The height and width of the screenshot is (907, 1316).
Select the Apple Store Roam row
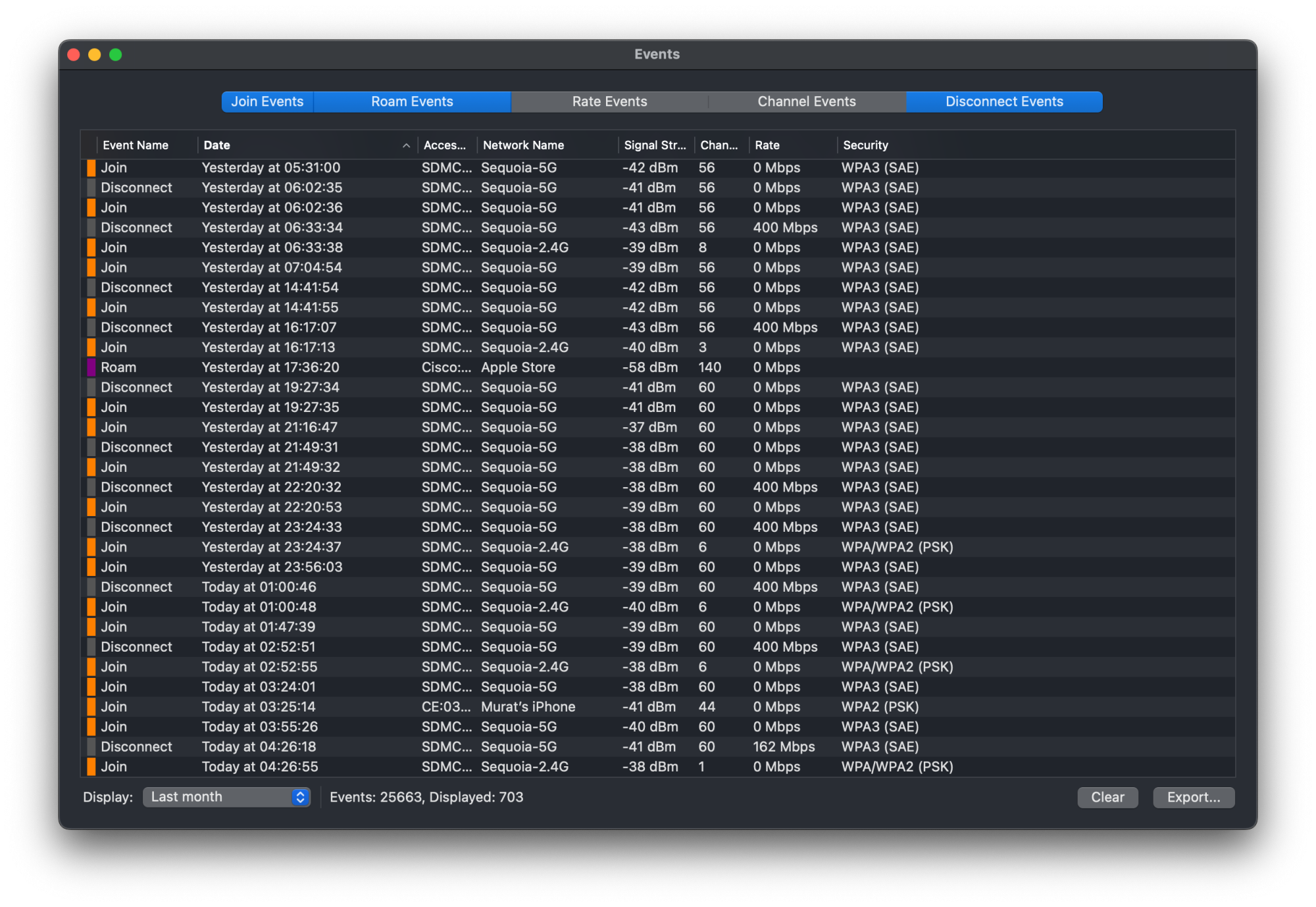pyautogui.click(x=518, y=367)
